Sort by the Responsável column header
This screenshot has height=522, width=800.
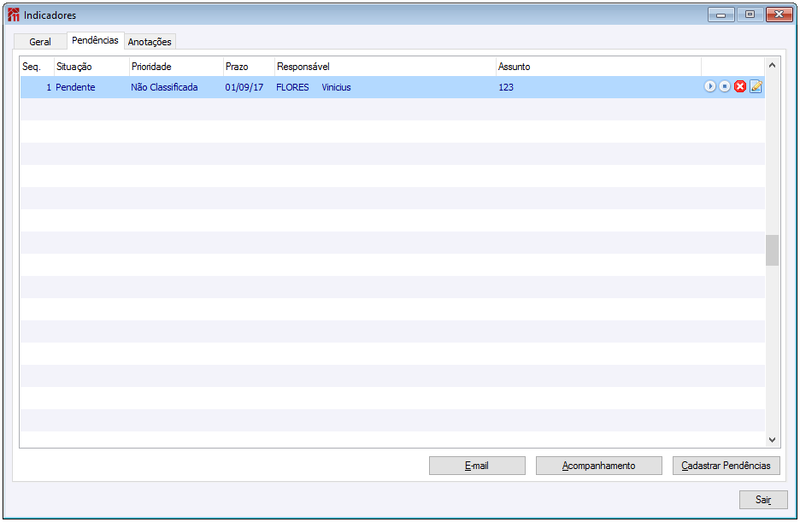(x=385, y=67)
